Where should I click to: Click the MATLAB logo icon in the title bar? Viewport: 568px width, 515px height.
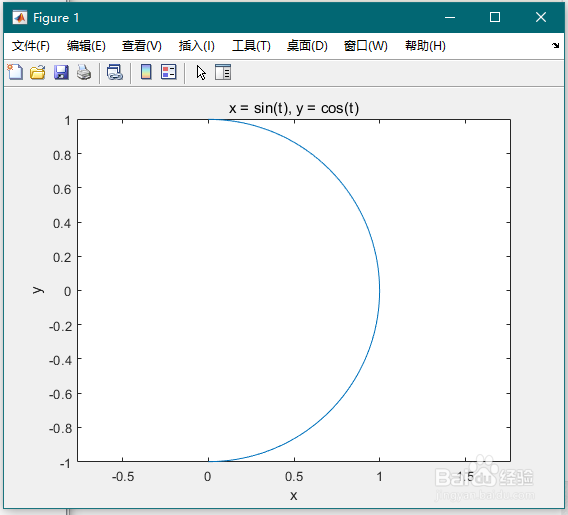tap(20, 17)
